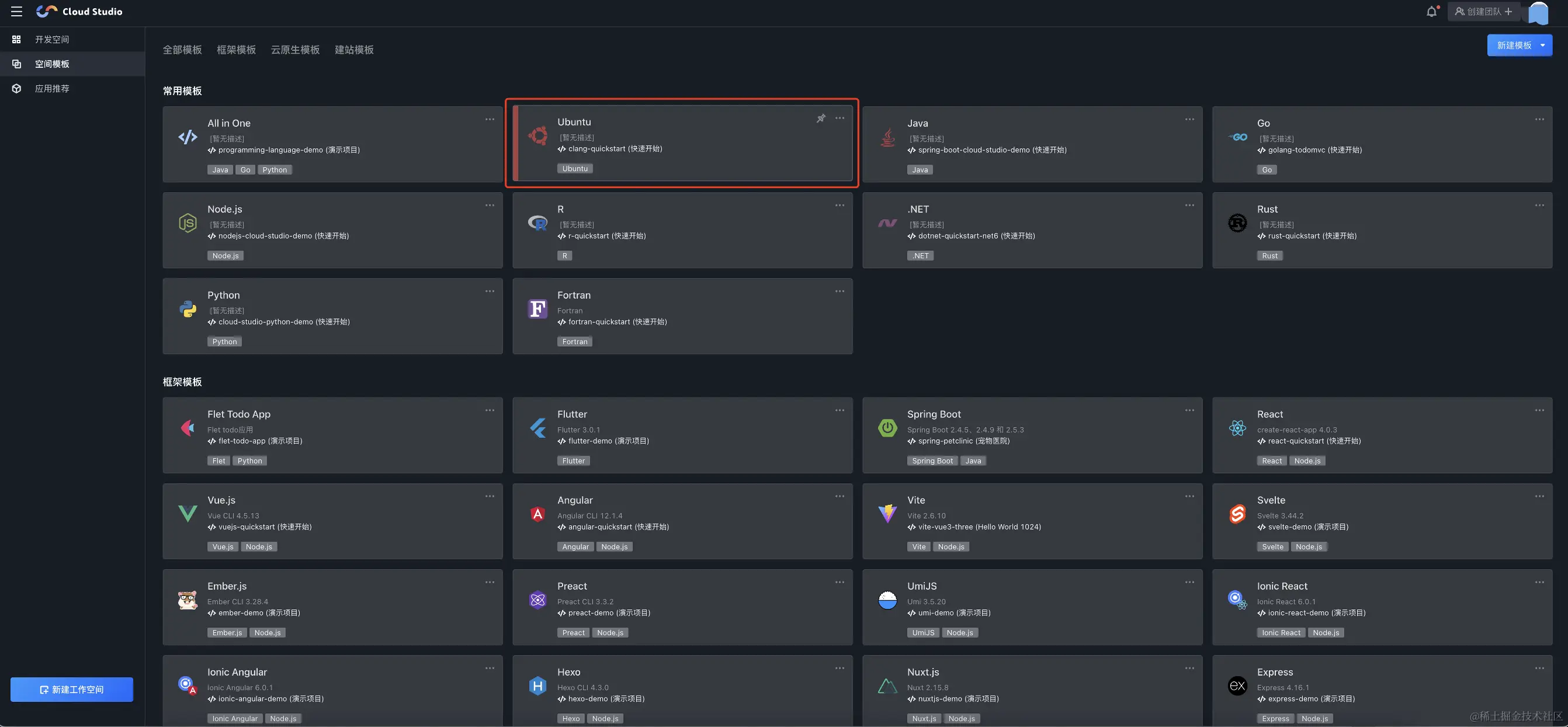Open the Vue.js template card
This screenshot has width=1568, height=727.
(332, 521)
